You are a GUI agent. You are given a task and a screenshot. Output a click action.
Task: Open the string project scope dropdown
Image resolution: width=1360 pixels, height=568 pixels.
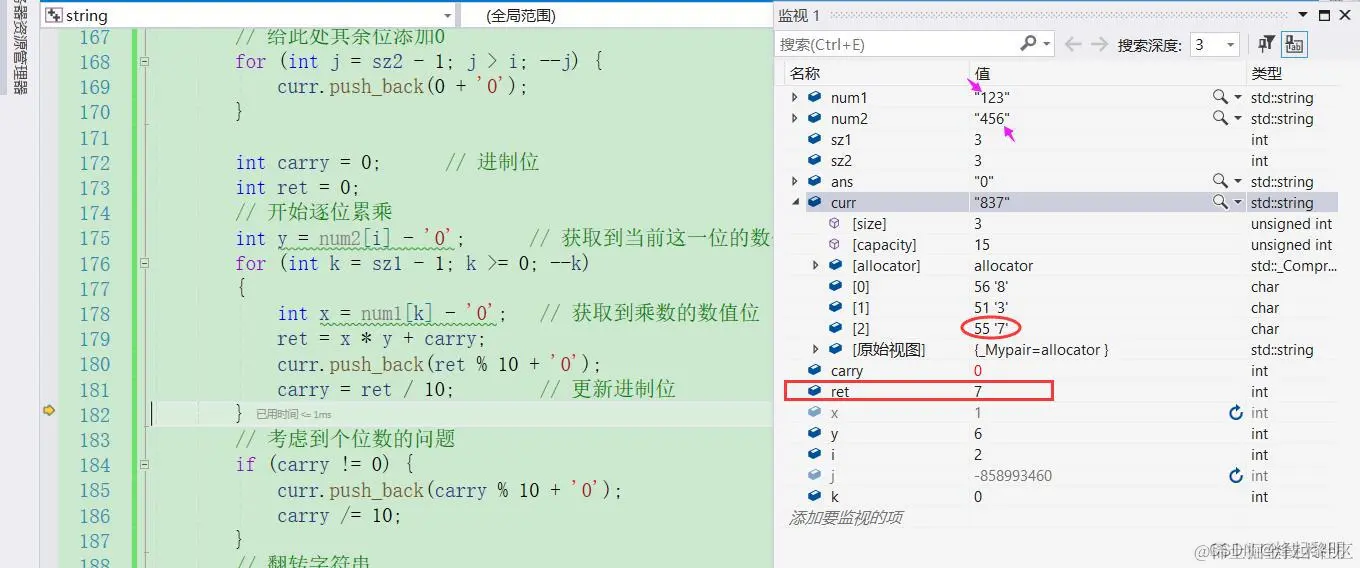click(x=447, y=15)
